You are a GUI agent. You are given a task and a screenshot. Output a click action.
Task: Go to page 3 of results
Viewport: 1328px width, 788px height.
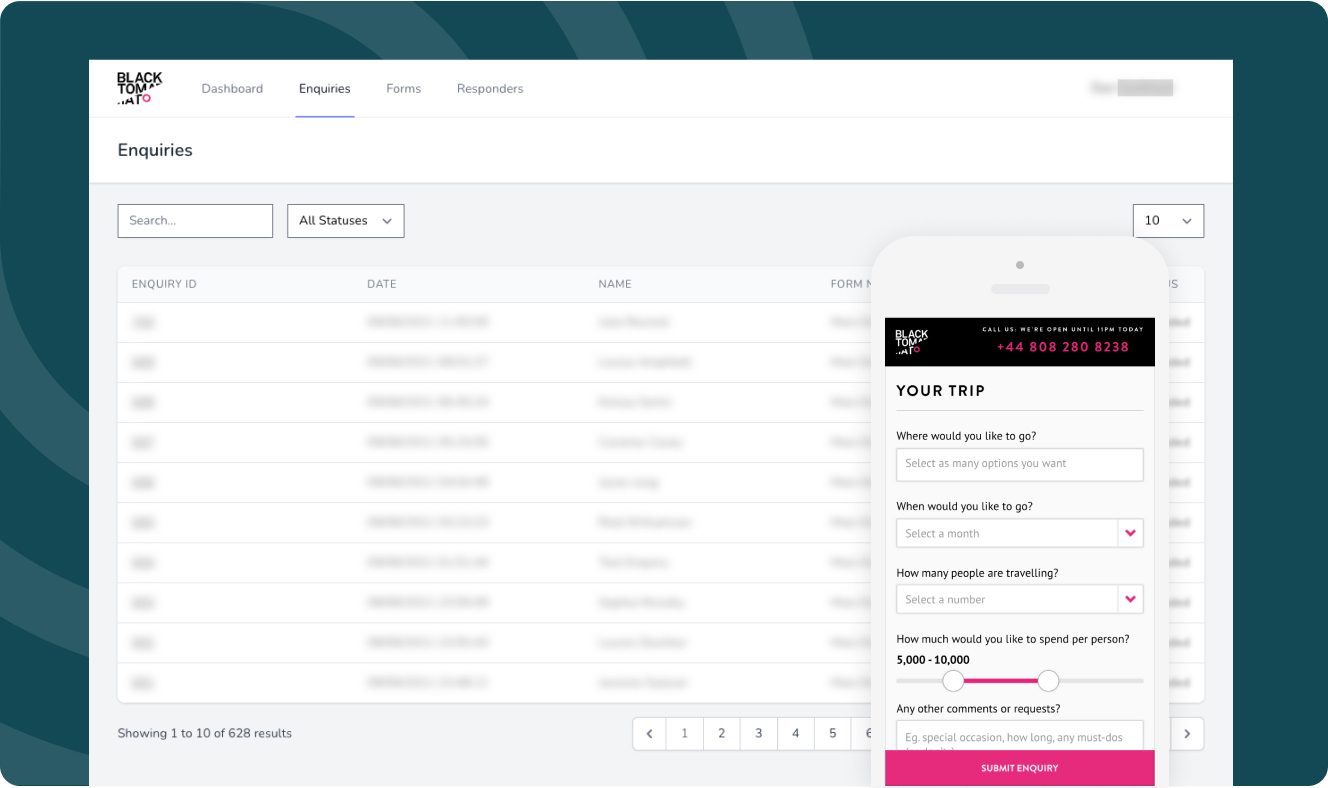click(758, 734)
